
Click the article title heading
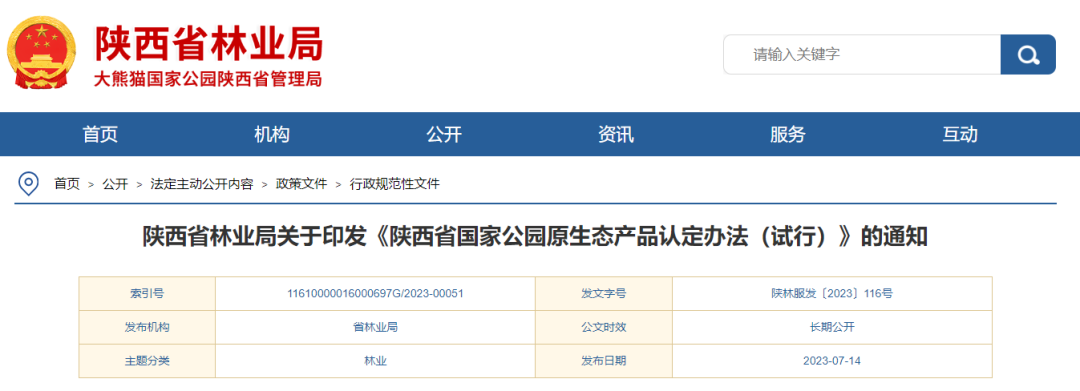tap(535, 236)
